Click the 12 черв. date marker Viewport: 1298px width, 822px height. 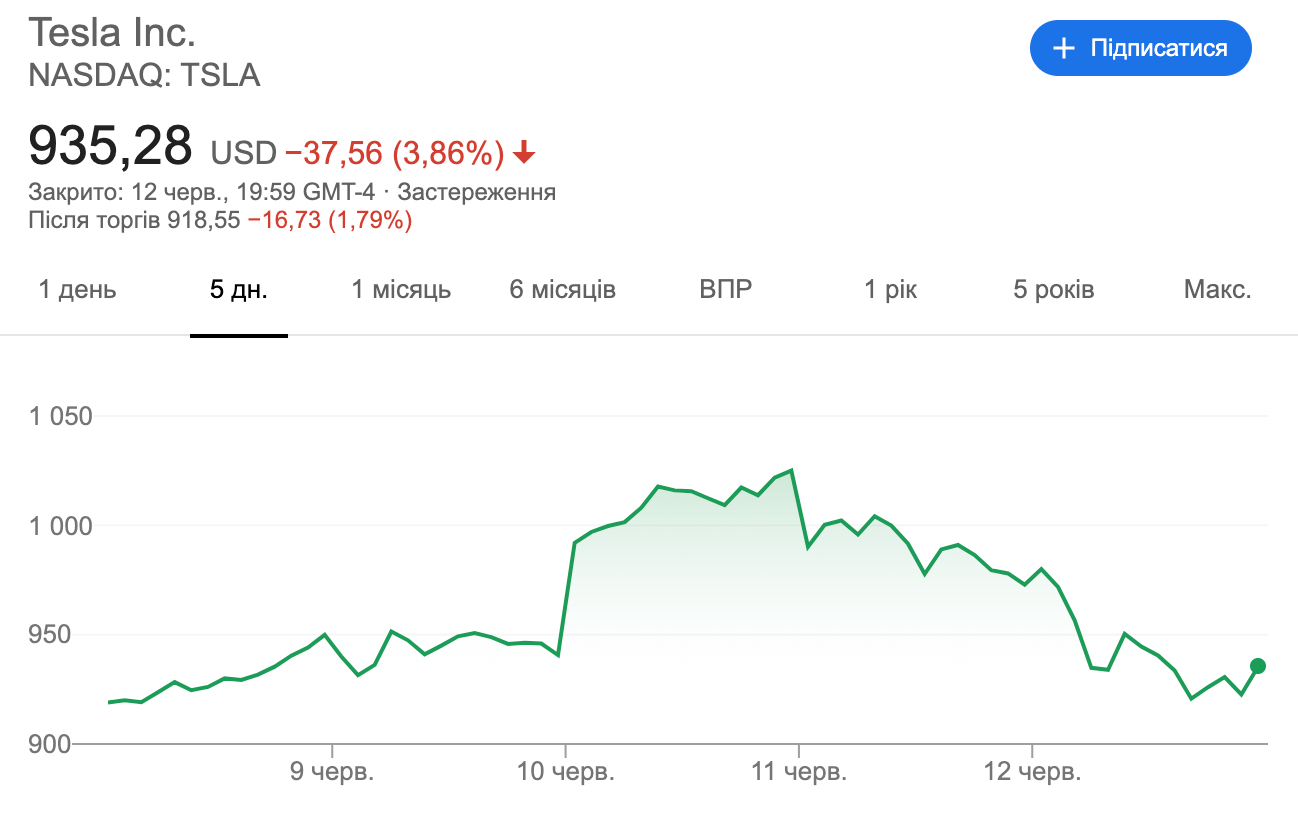click(x=1031, y=773)
